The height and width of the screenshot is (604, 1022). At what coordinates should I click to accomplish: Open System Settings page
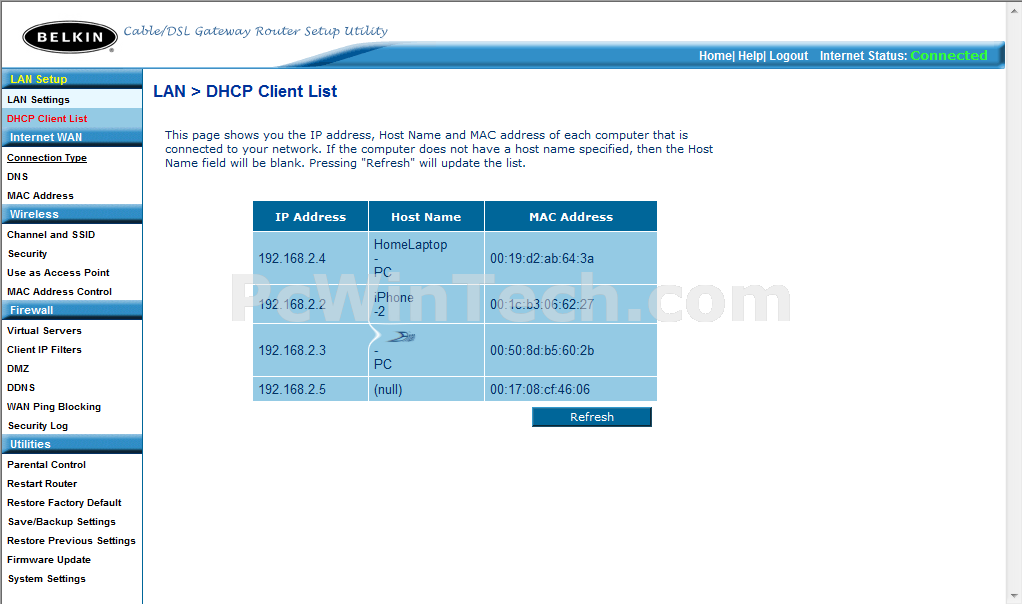click(46, 579)
